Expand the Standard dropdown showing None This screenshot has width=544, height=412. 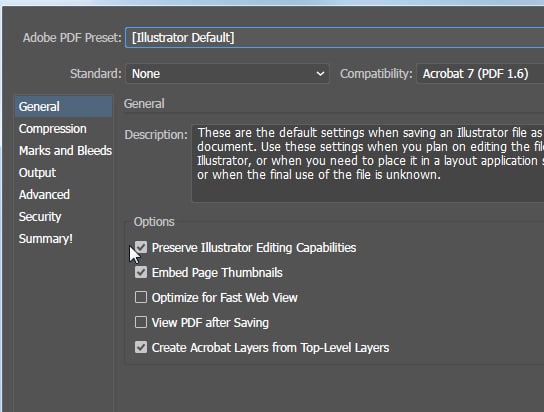click(227, 74)
